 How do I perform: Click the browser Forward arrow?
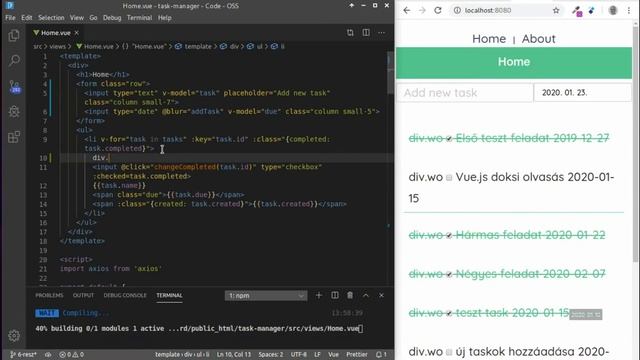point(422,11)
